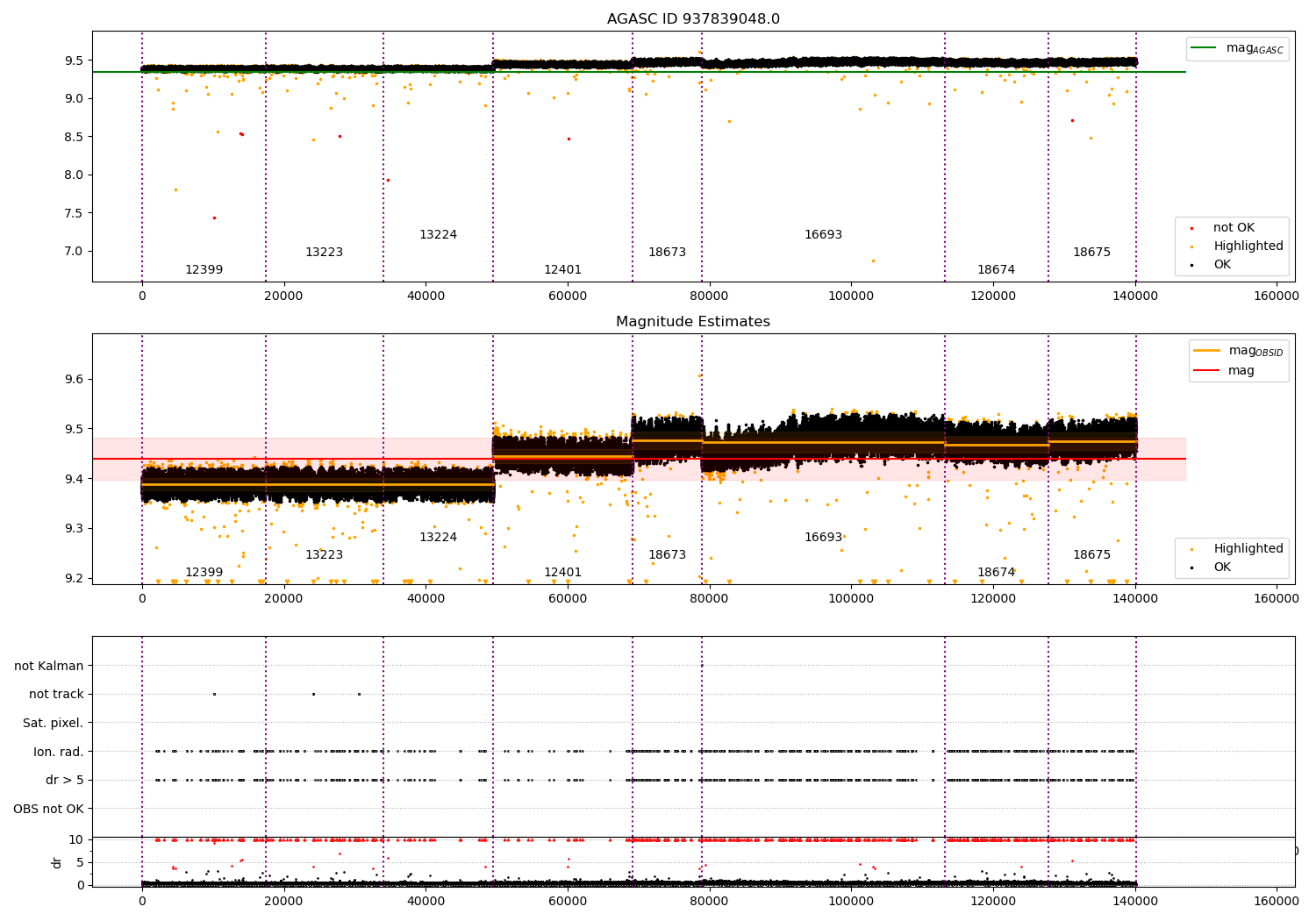
Task: Click x-axis tick 80000 in middle plot
Action: coord(709,599)
